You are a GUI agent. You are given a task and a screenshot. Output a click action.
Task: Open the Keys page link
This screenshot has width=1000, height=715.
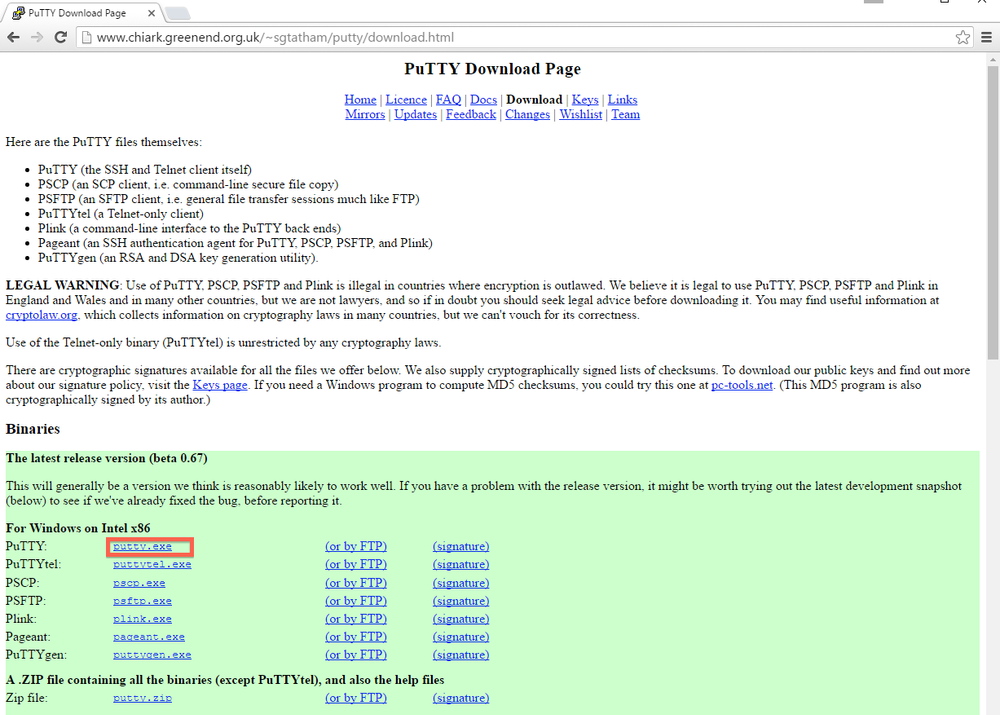click(220, 385)
